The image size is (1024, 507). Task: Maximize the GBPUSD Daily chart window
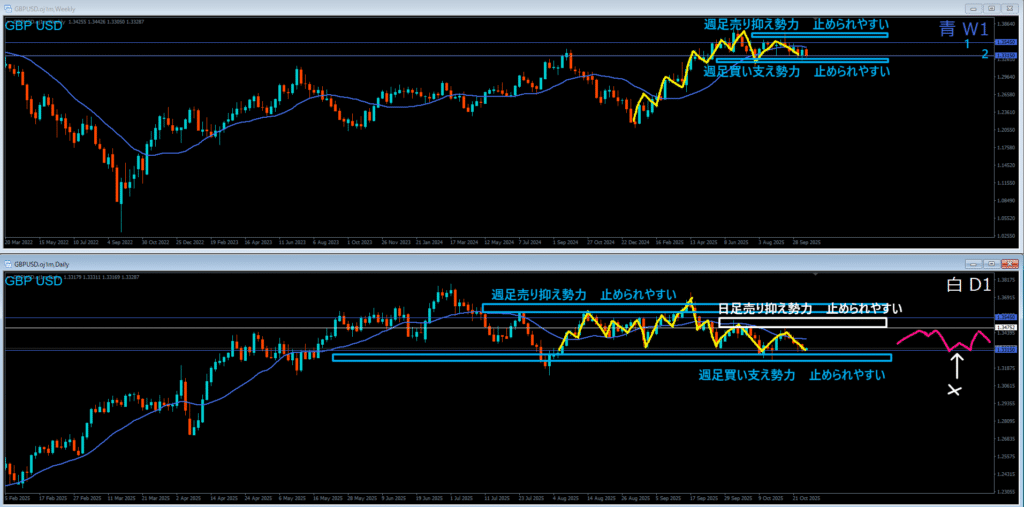click(991, 264)
